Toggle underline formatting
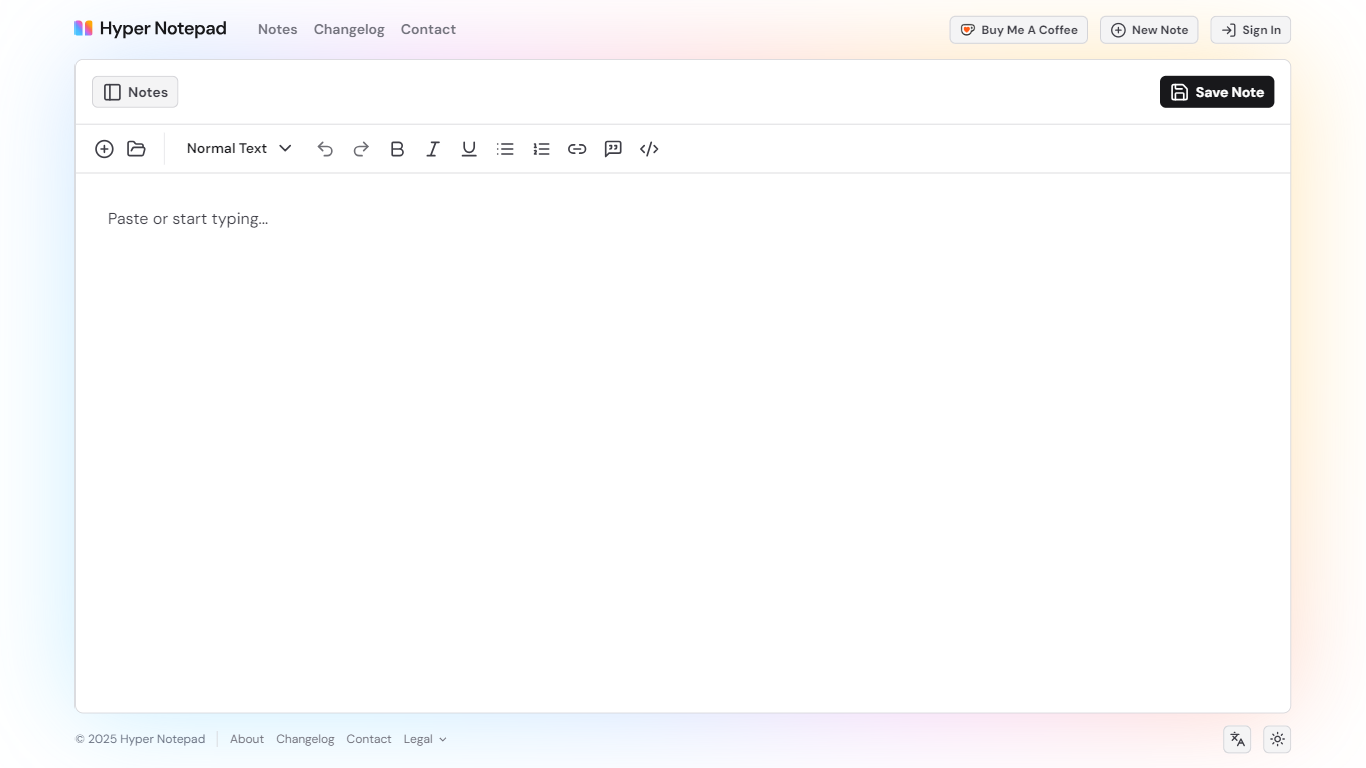1366x768 pixels. (469, 148)
